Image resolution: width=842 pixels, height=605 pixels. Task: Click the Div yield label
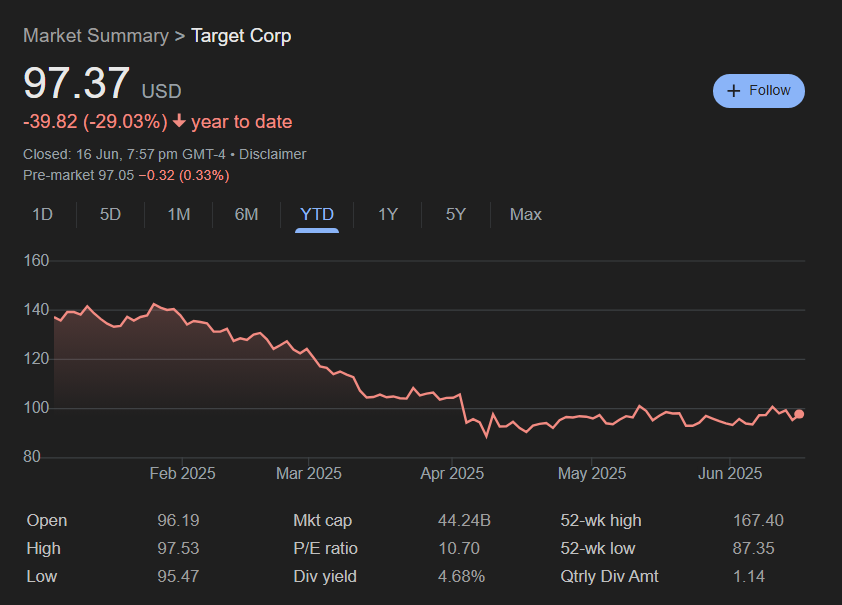(x=325, y=577)
